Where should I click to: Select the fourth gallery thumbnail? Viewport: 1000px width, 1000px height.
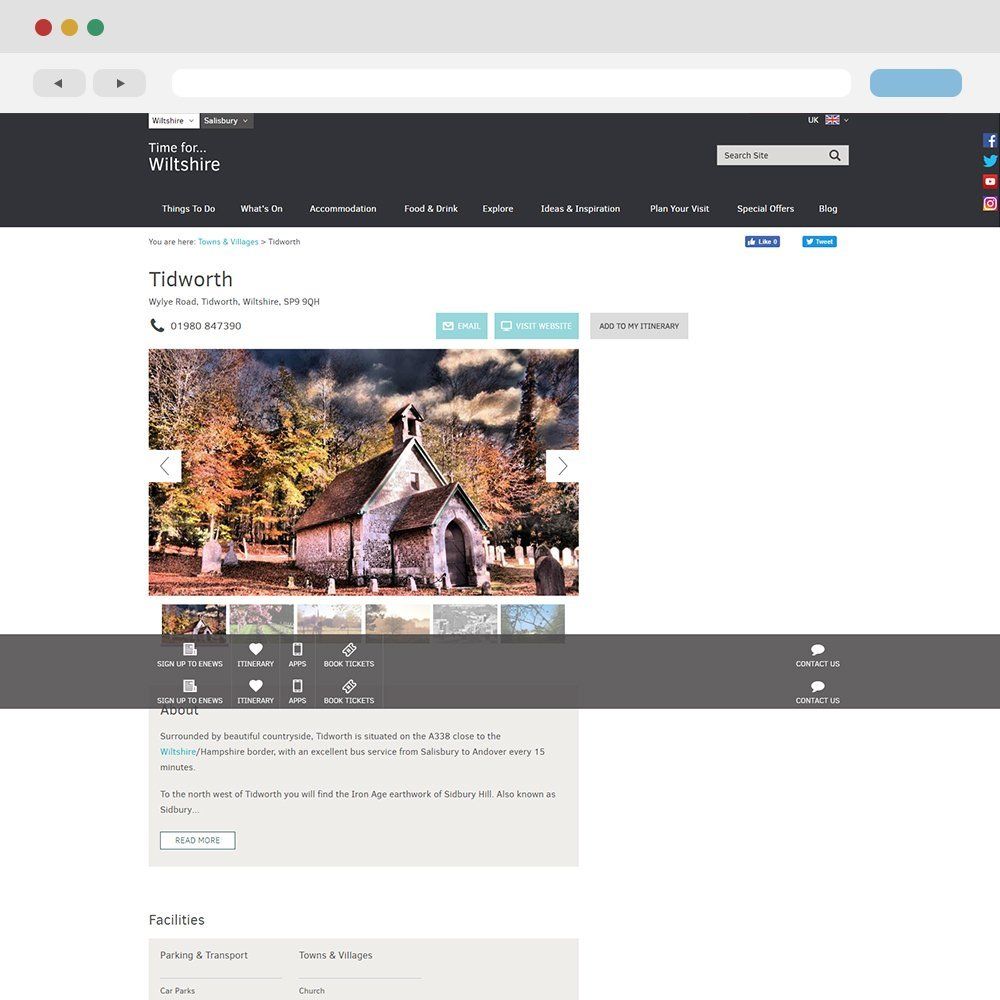click(397, 623)
